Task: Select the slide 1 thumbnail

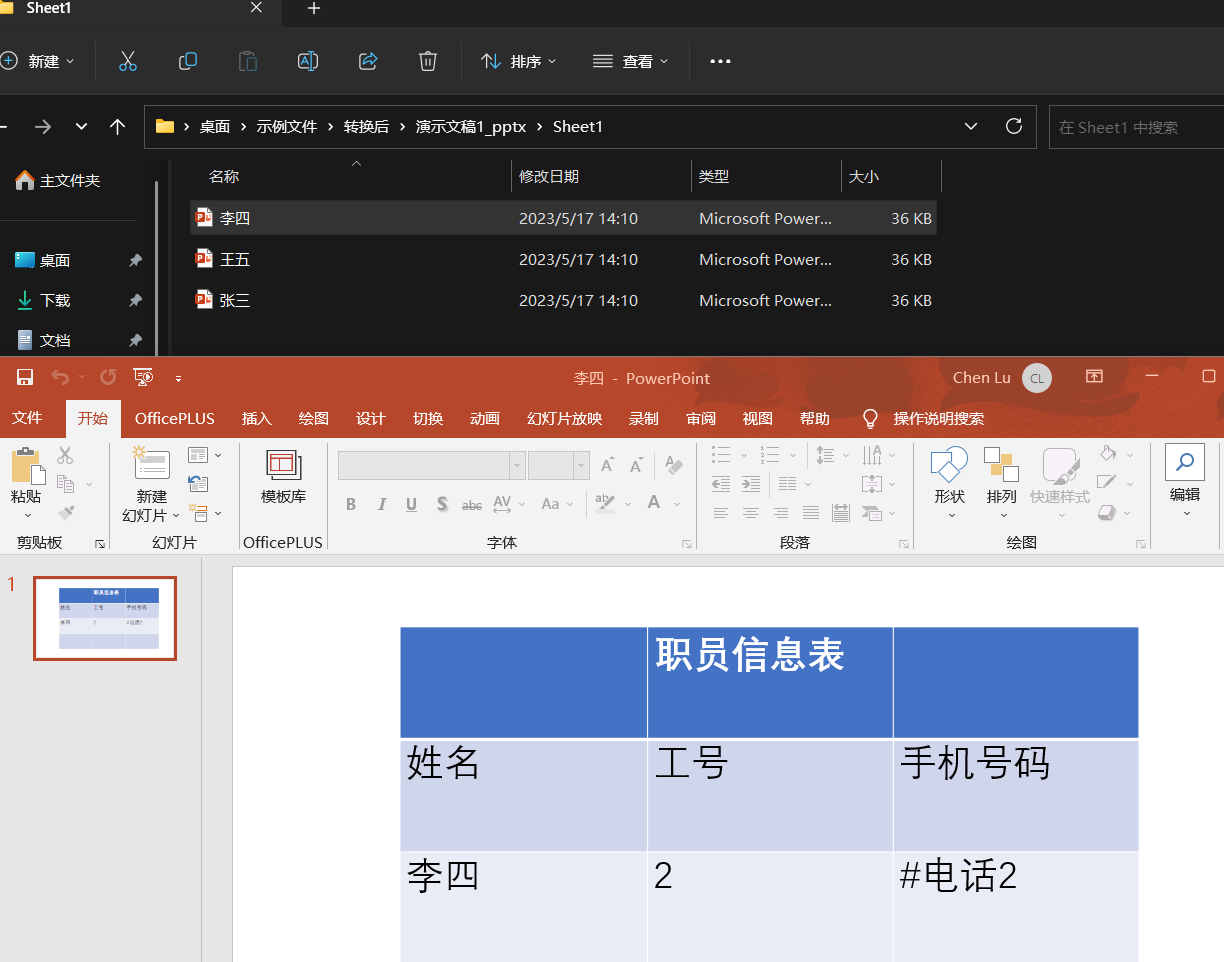Action: 105,618
